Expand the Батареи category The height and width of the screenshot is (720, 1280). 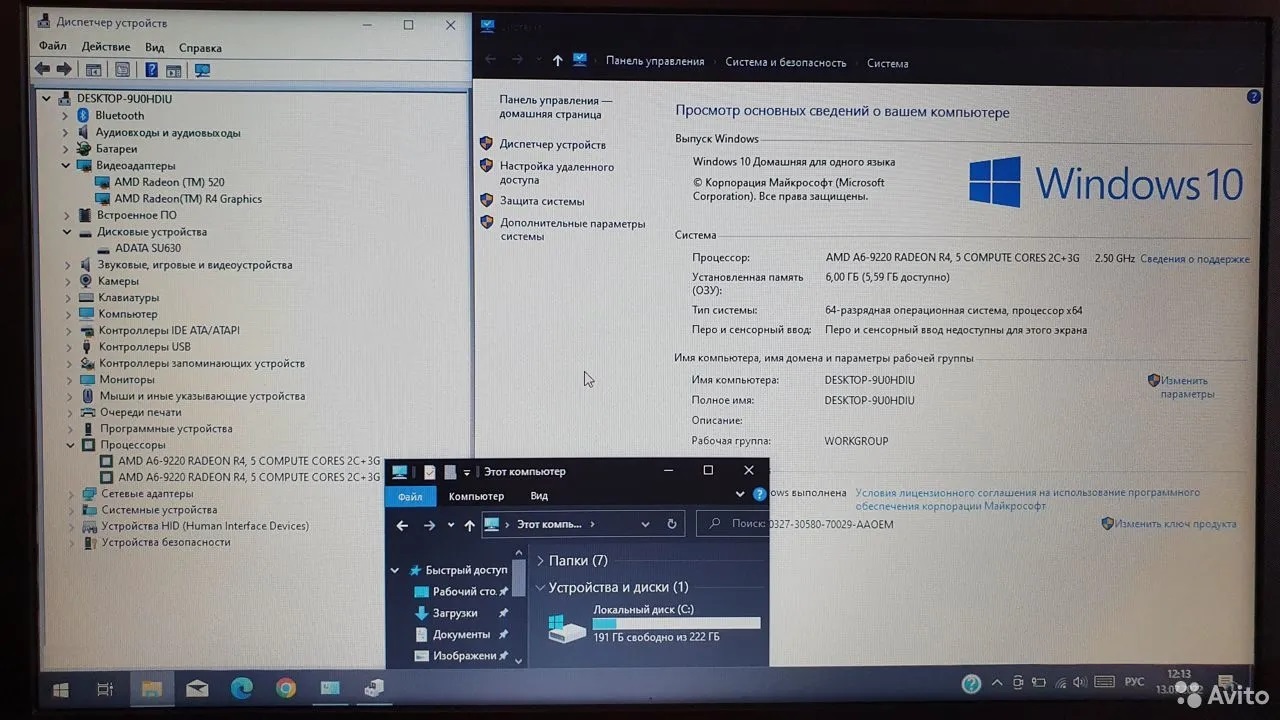coord(66,149)
